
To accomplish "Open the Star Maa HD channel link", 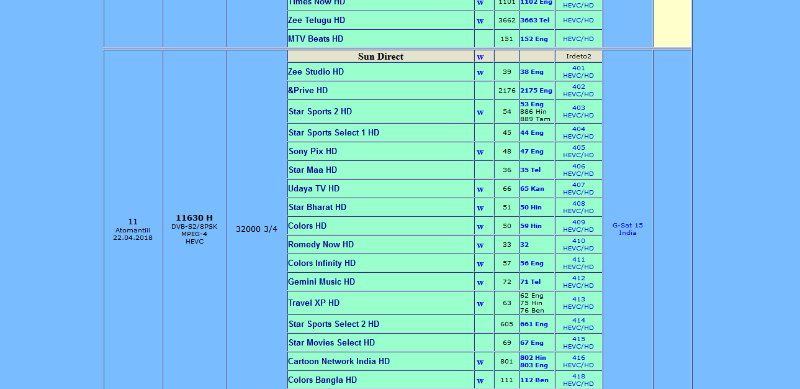I will tap(313, 170).
